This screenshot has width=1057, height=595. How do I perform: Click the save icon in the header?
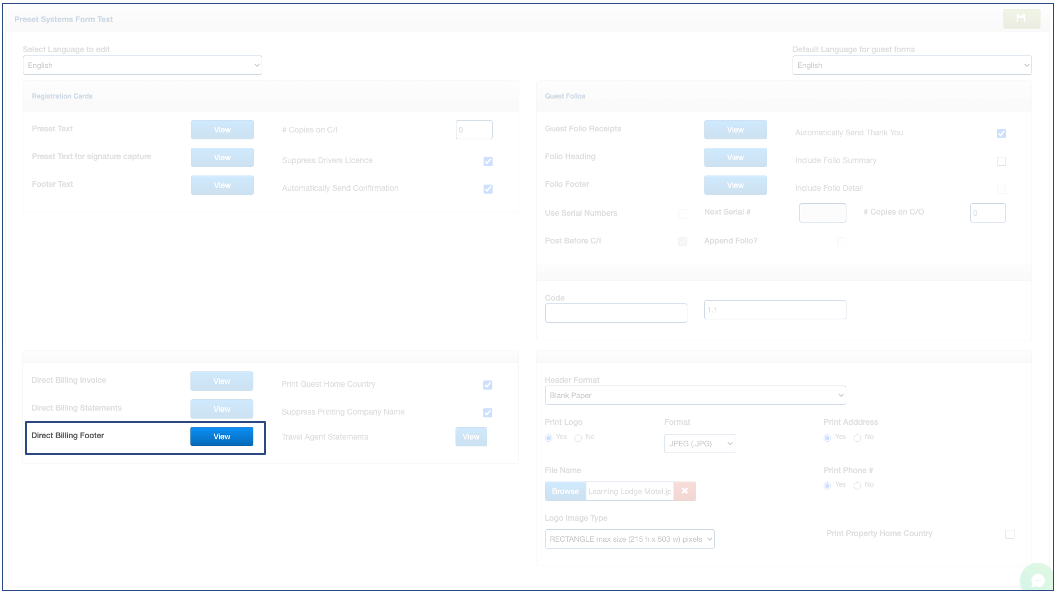1021,18
